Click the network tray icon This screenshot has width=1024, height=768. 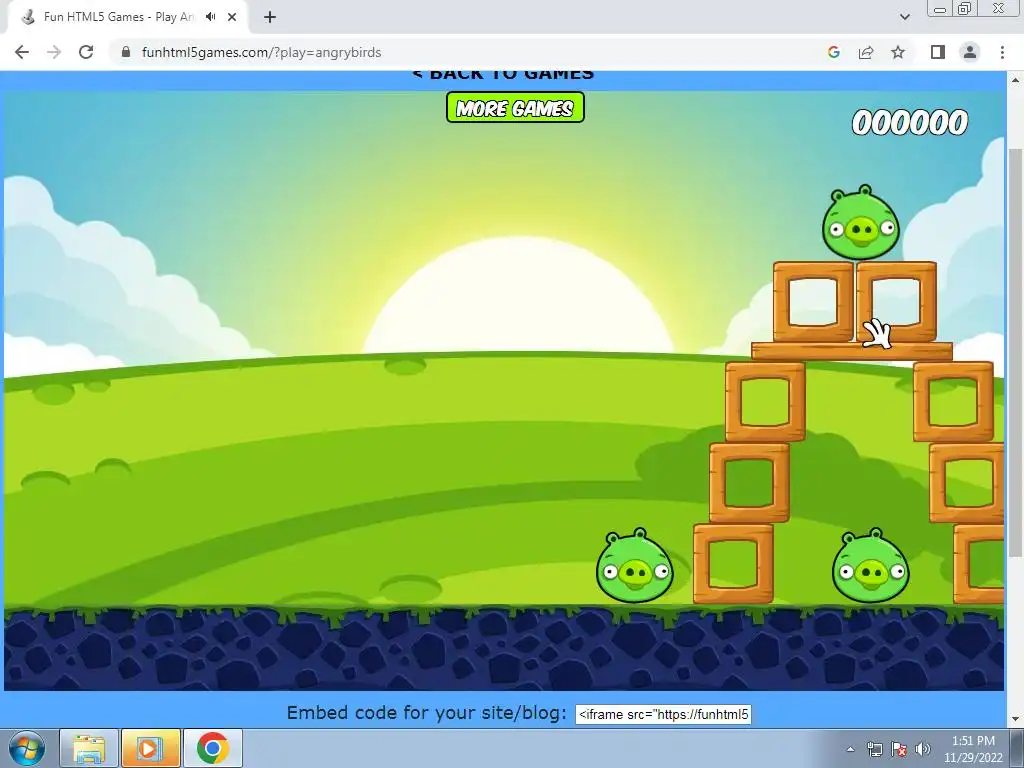click(x=874, y=749)
